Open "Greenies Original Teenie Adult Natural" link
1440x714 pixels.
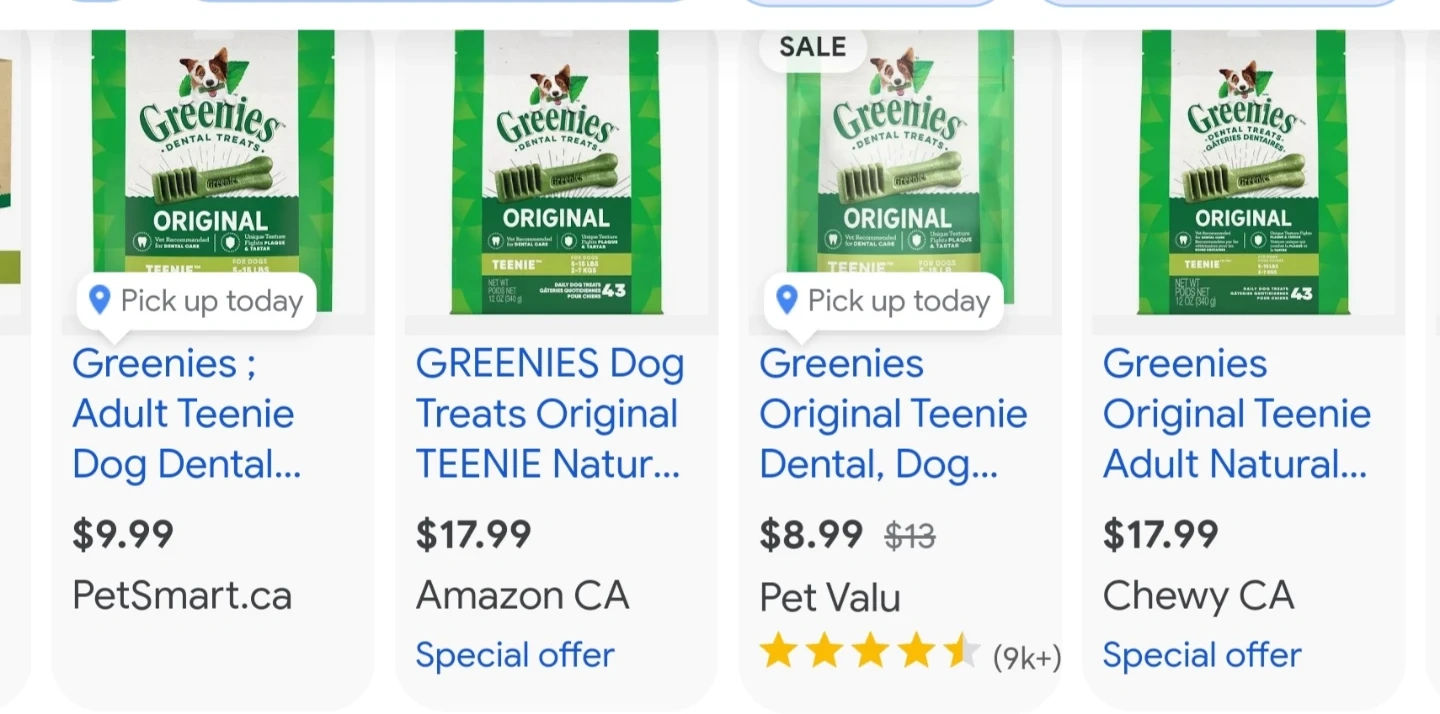click(x=1236, y=414)
